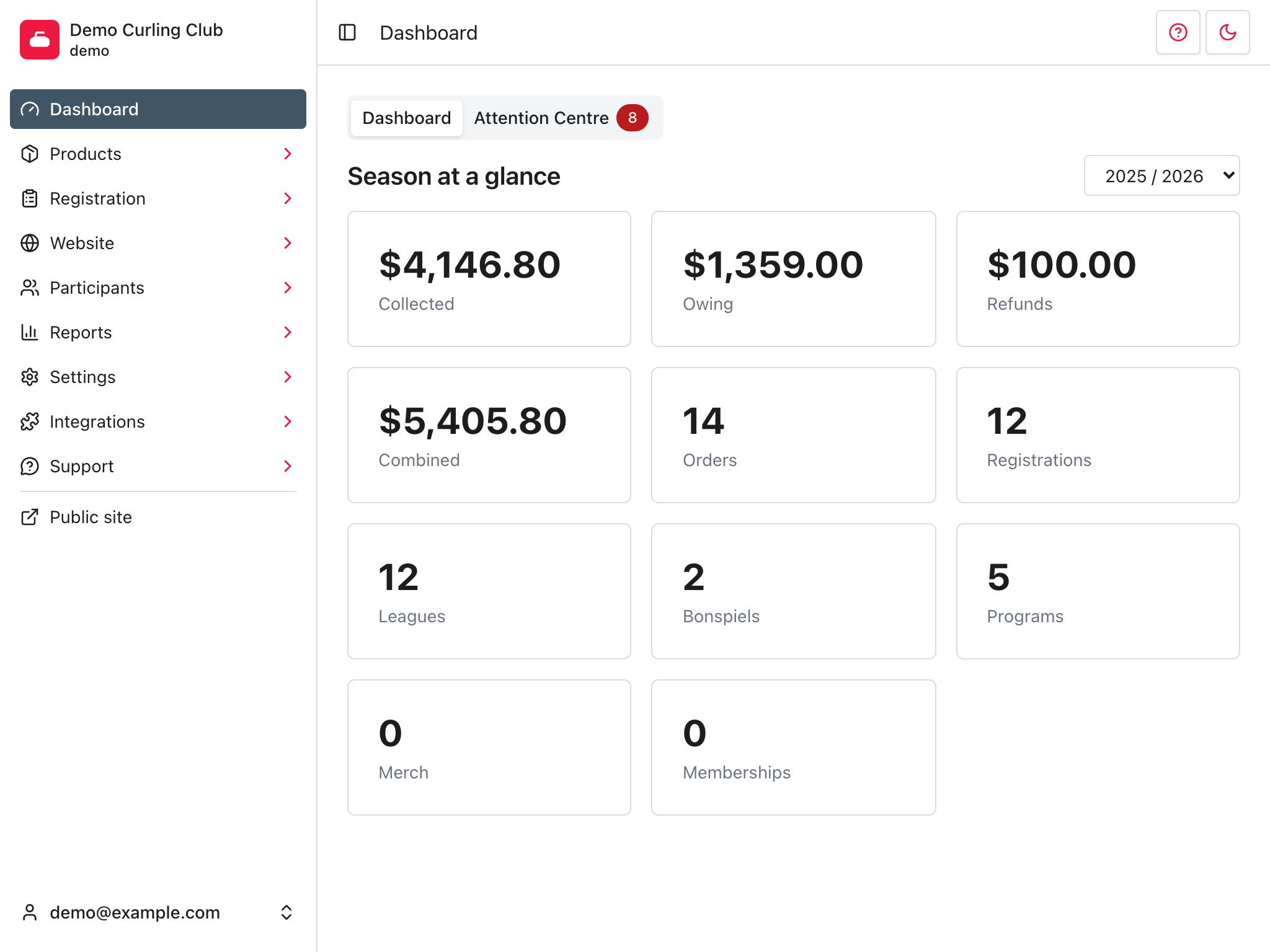Screen dimensions: 1270x952
Task: Click the 14 Orders card
Action: (793, 435)
